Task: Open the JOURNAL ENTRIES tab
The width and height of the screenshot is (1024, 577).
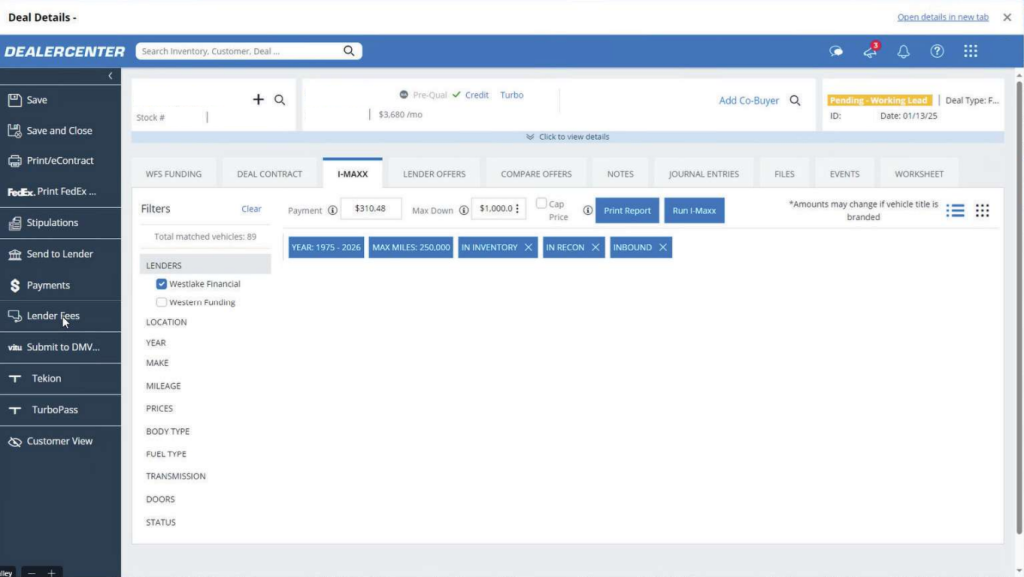Action: 704,174
